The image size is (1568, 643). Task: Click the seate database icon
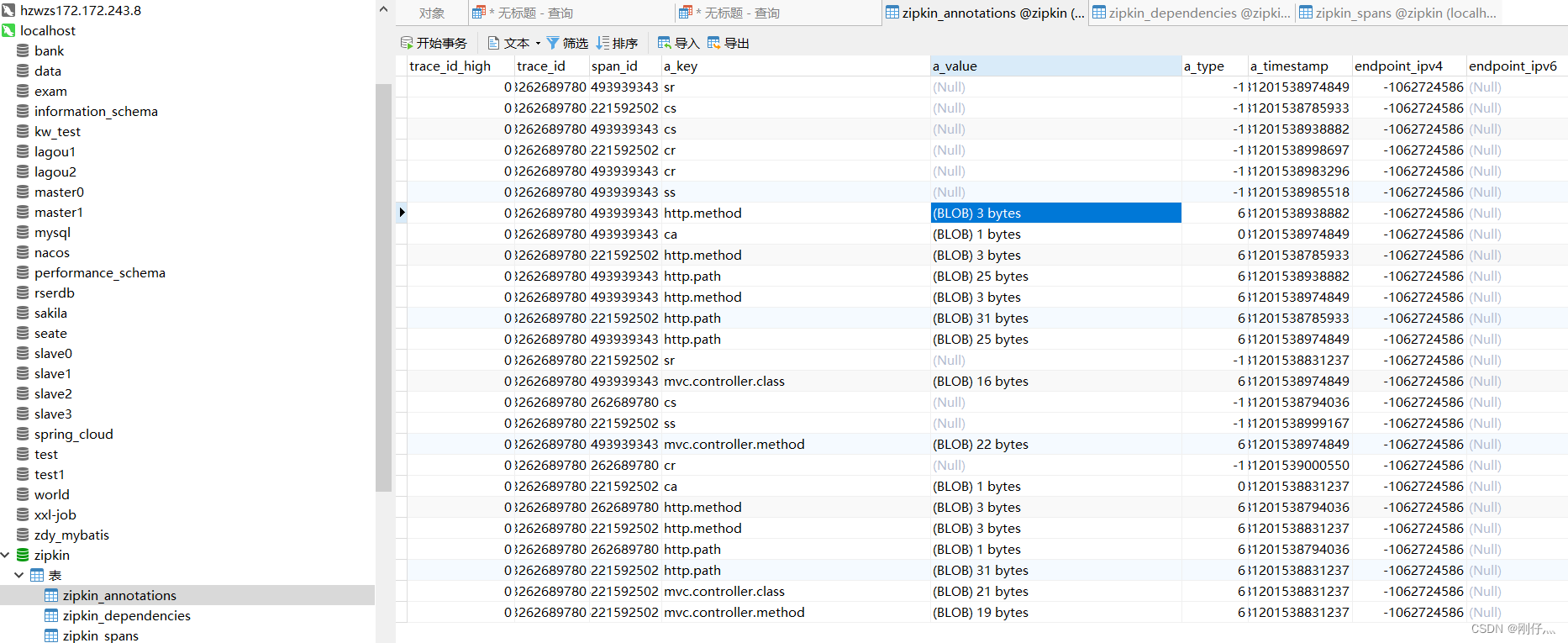[x=23, y=333]
